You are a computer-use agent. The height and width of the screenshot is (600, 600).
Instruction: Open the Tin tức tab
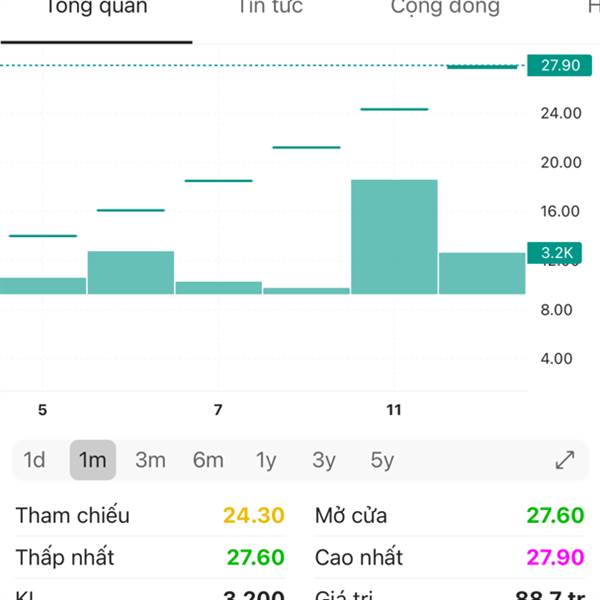(x=270, y=8)
